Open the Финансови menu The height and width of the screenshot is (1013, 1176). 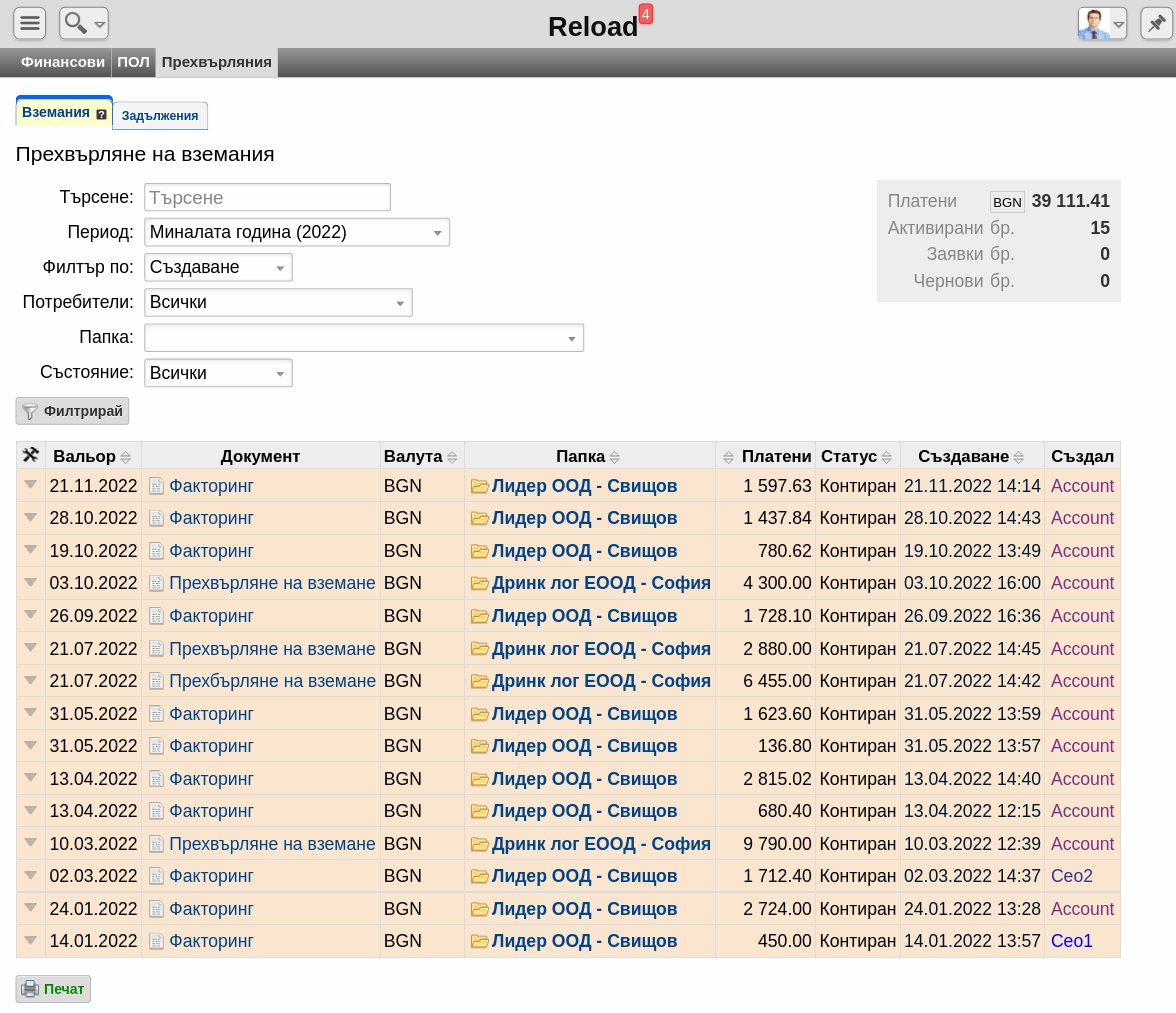coord(62,62)
